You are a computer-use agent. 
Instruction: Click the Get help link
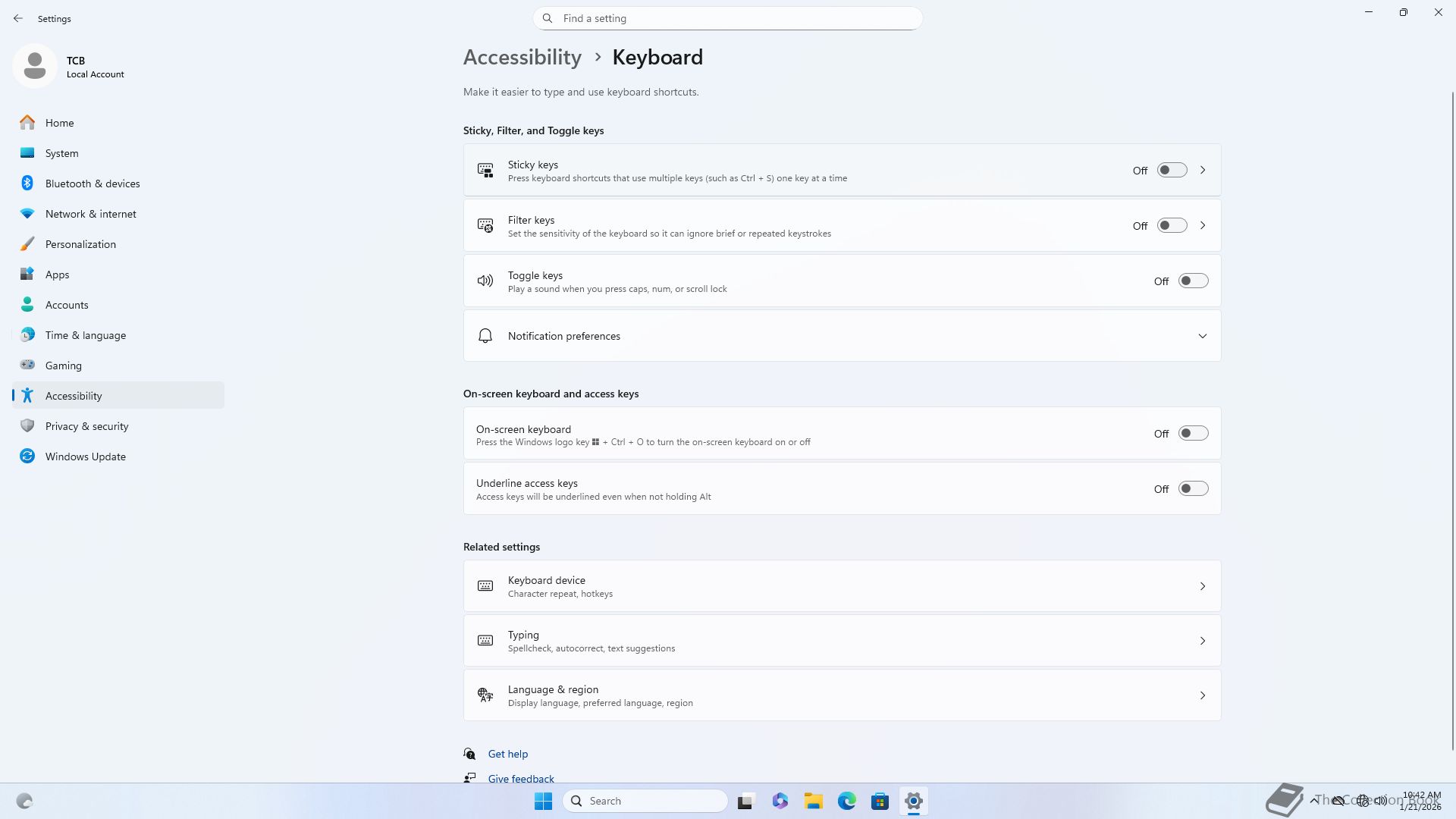[x=508, y=754]
